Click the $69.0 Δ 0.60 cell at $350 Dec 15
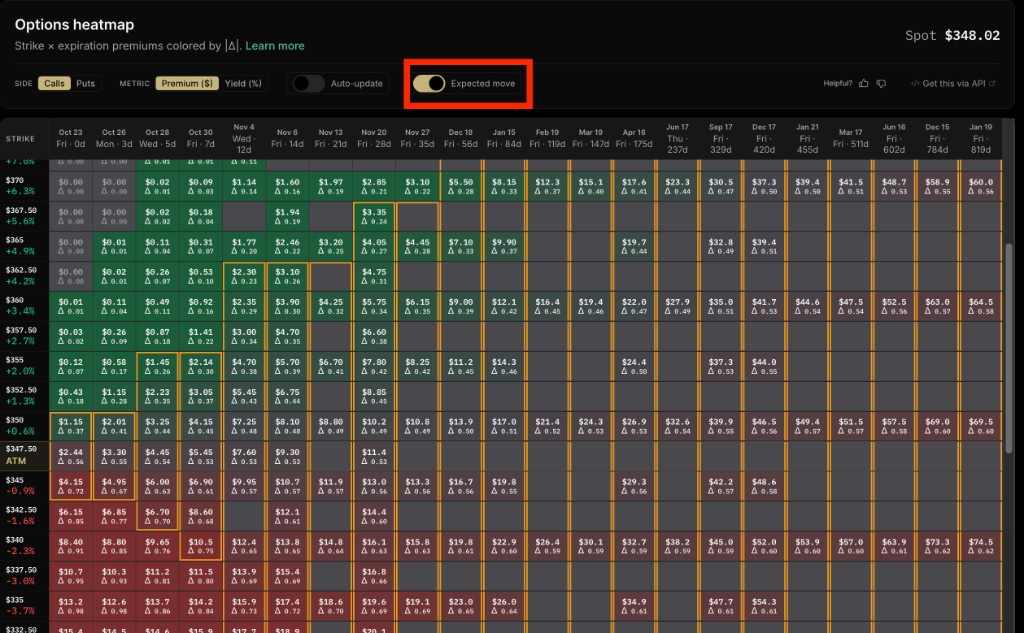Viewport: 1024px width, 633px height. 937,426
